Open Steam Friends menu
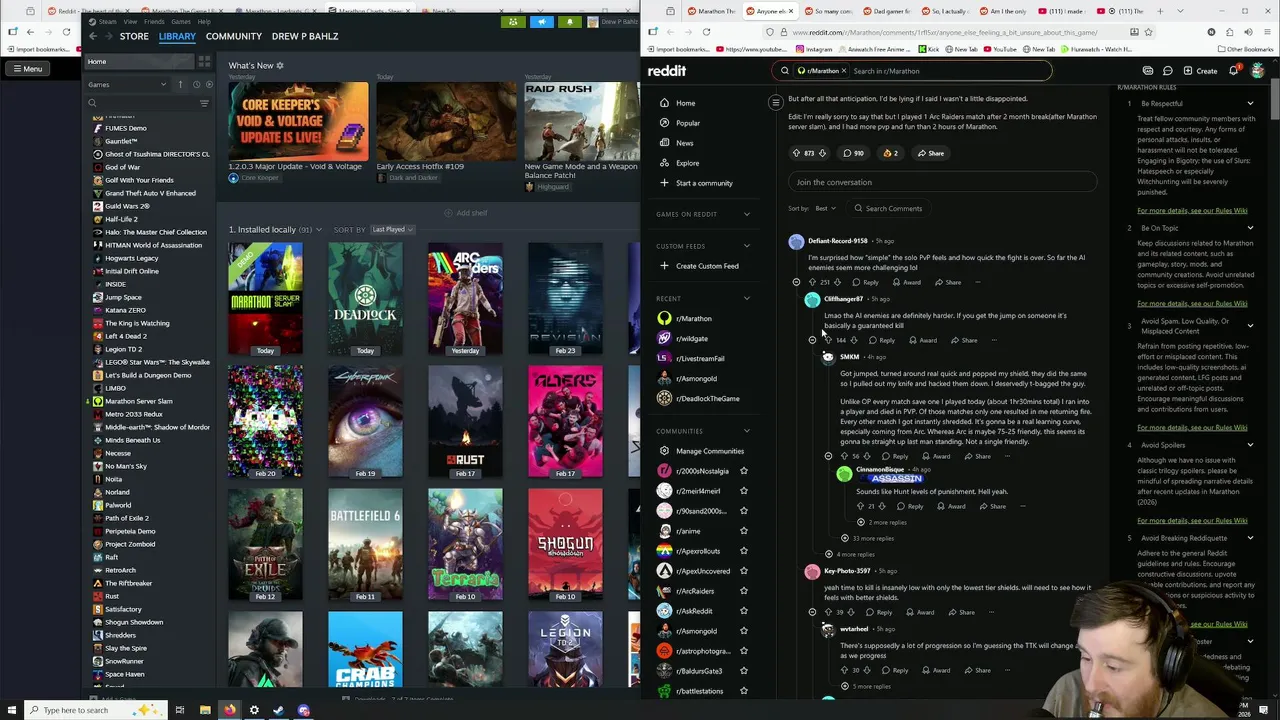The width and height of the screenshot is (1280, 720). click(154, 21)
